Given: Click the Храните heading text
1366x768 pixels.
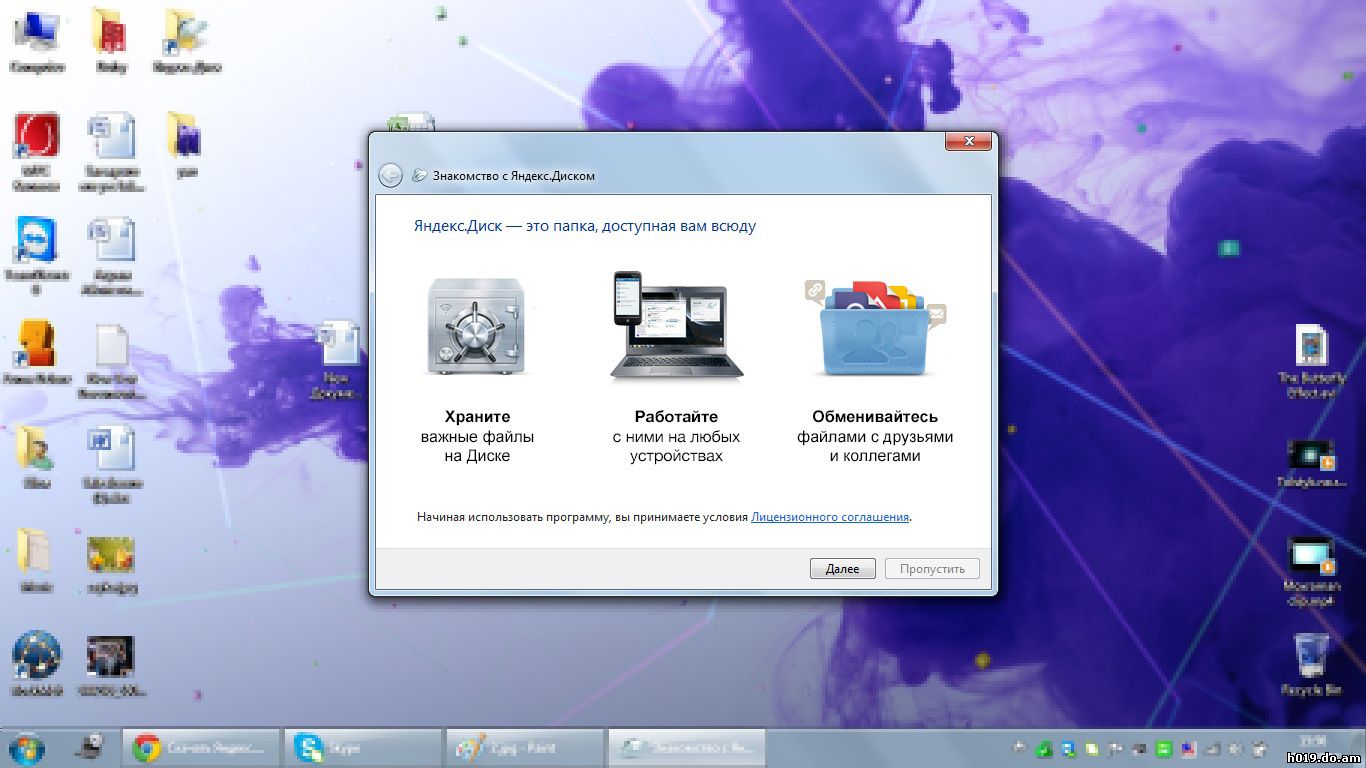Looking at the screenshot, I should pyautogui.click(x=477, y=417).
